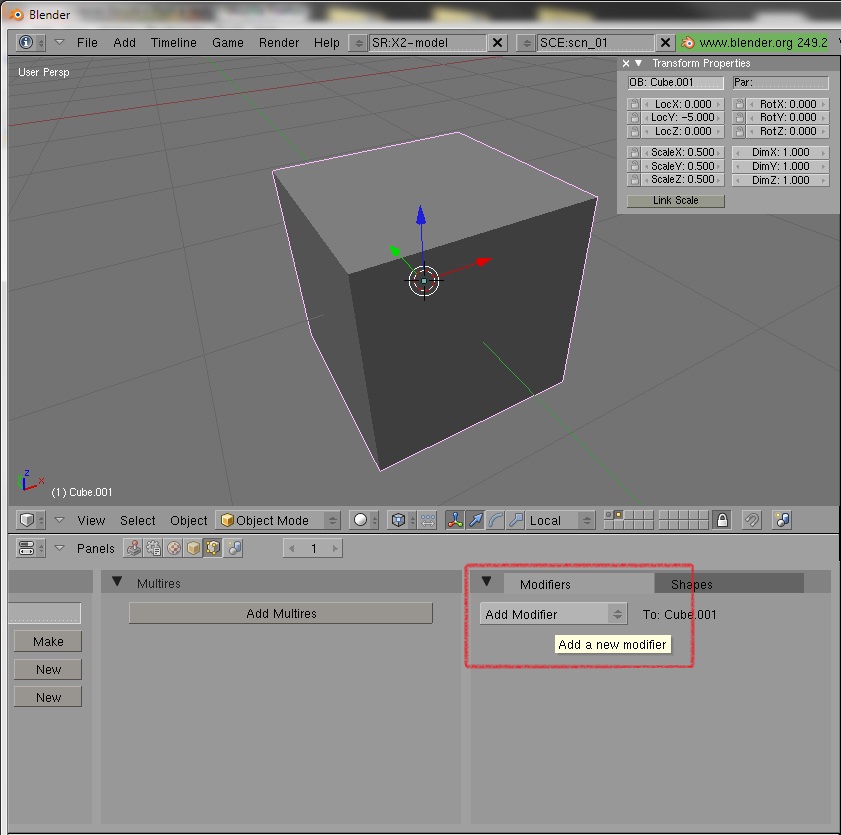Toggle the LocX lock icon
This screenshot has height=835, width=841.
point(634,104)
